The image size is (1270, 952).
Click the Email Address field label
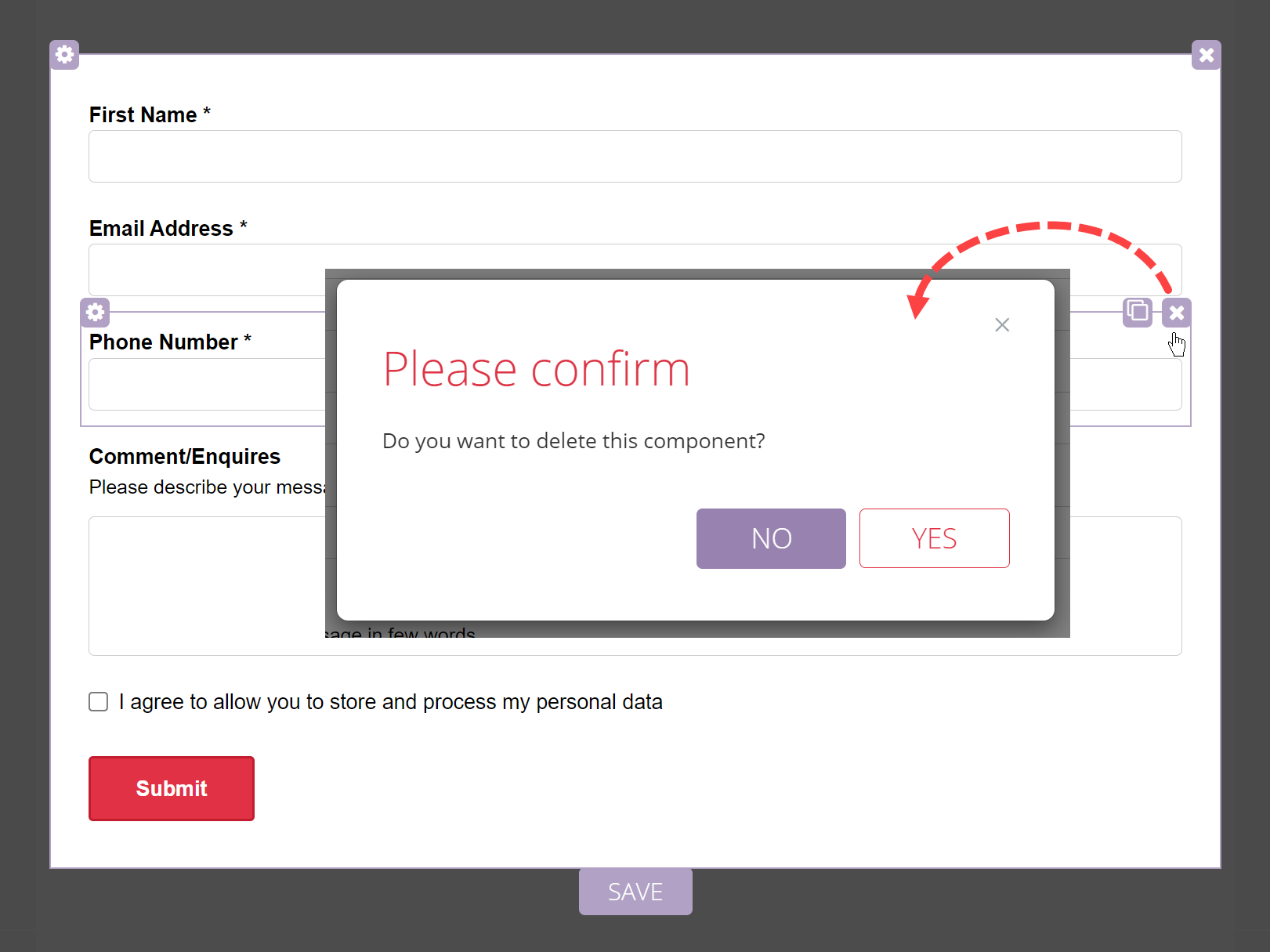(x=161, y=229)
